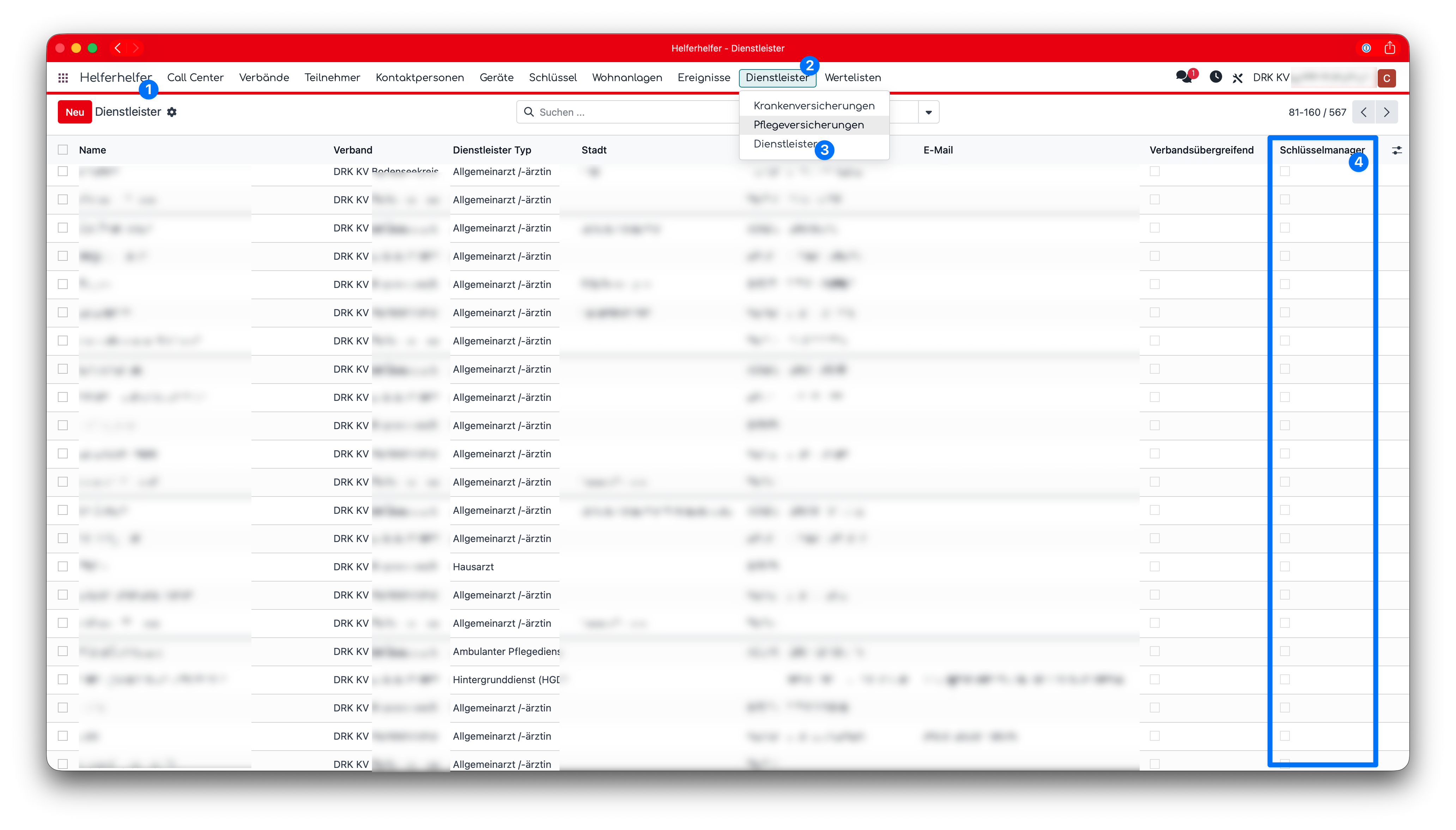Select the first row's checkbox
Viewport: 1456px width, 830px height.
tap(63, 171)
